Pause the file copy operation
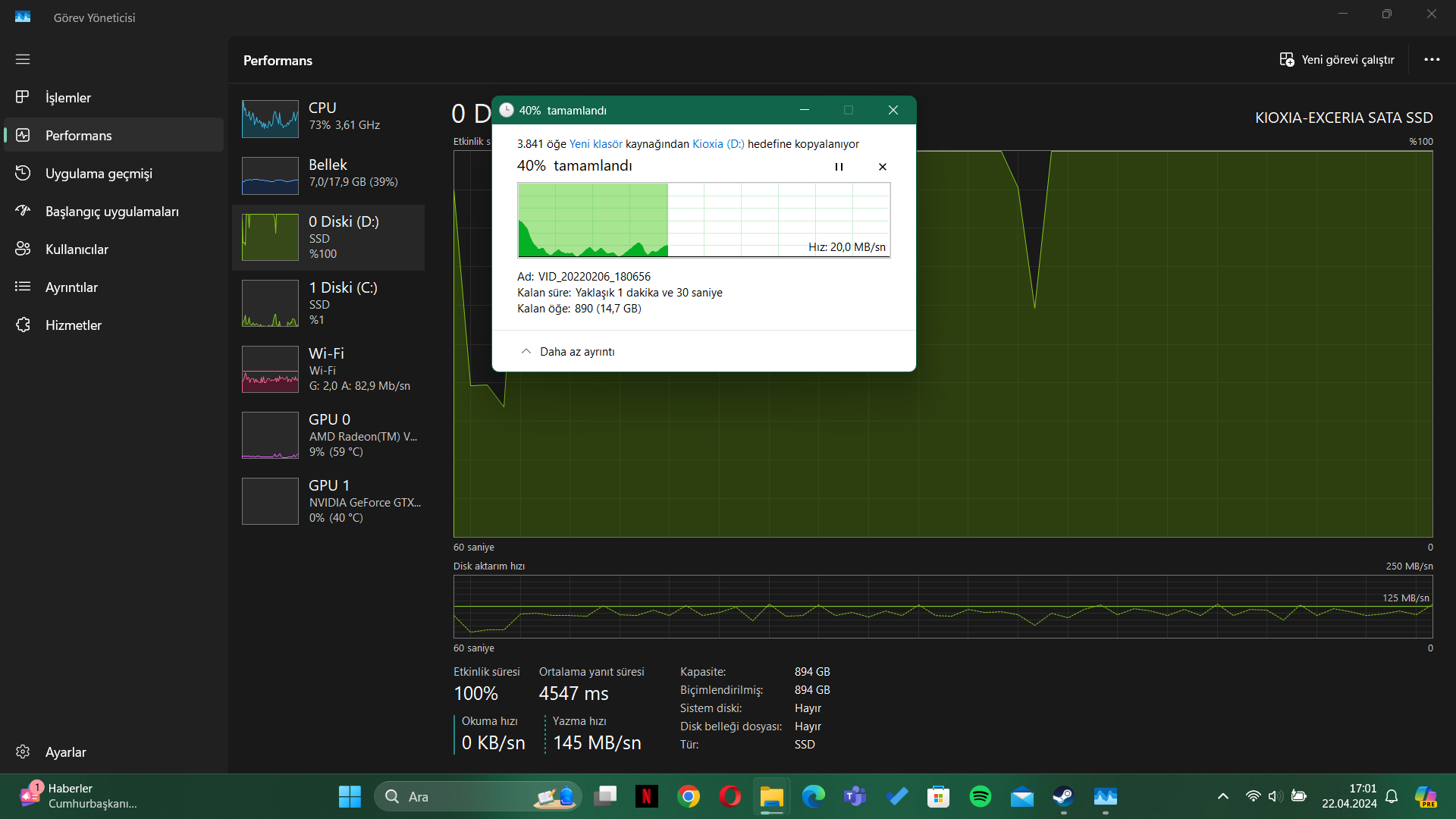This screenshot has width=1456, height=819. point(839,167)
